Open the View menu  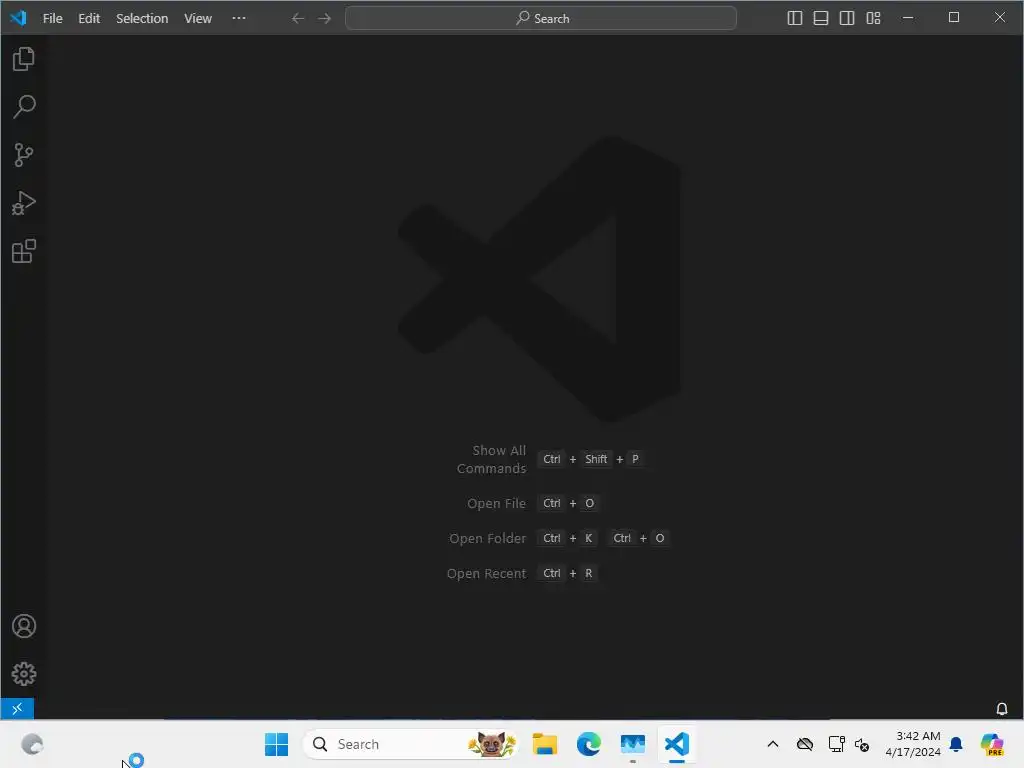click(197, 18)
